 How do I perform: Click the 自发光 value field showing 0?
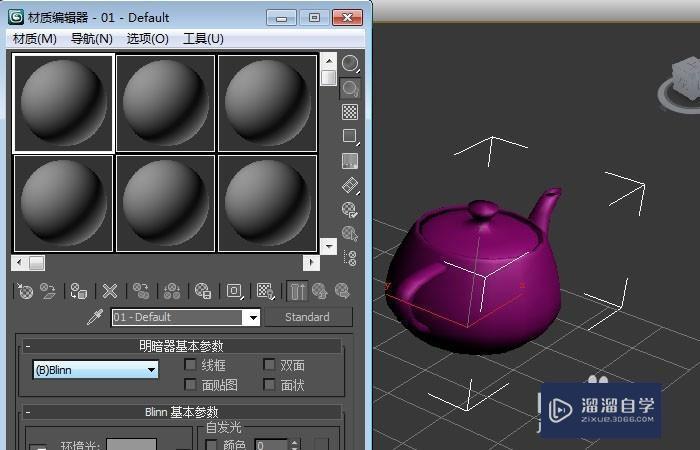(271, 445)
